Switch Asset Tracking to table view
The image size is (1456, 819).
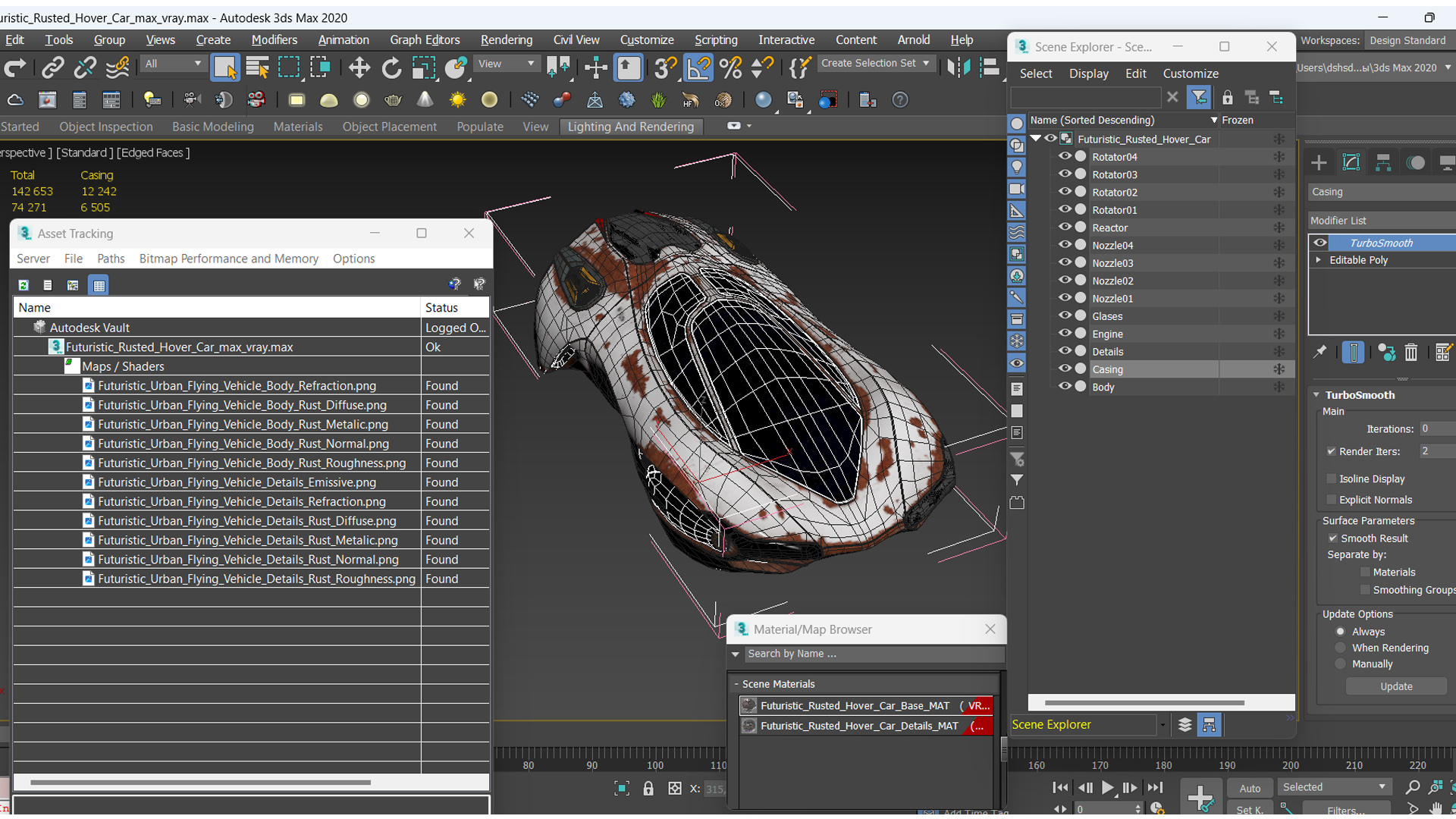[99, 285]
